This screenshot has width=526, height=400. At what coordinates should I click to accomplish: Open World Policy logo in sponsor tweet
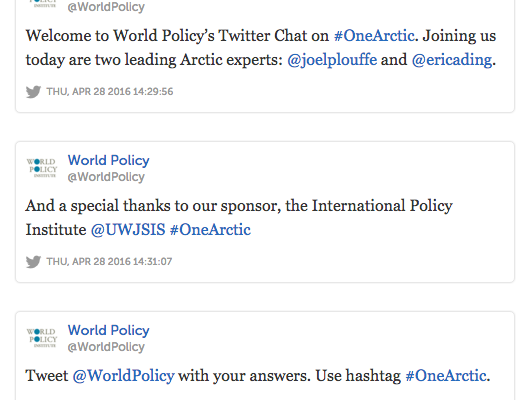pos(42,167)
